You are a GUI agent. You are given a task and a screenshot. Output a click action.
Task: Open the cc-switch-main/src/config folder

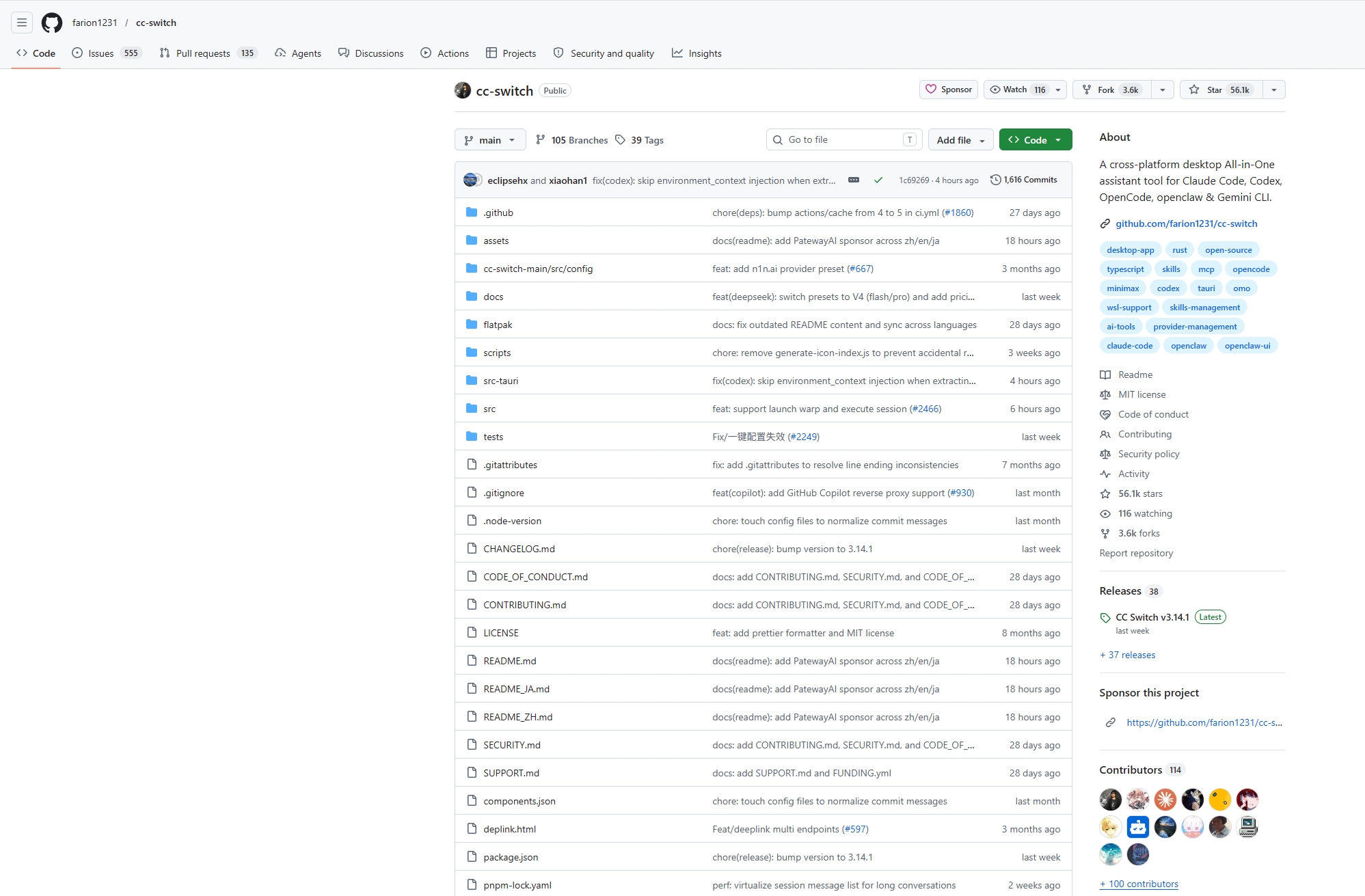tap(538, 269)
